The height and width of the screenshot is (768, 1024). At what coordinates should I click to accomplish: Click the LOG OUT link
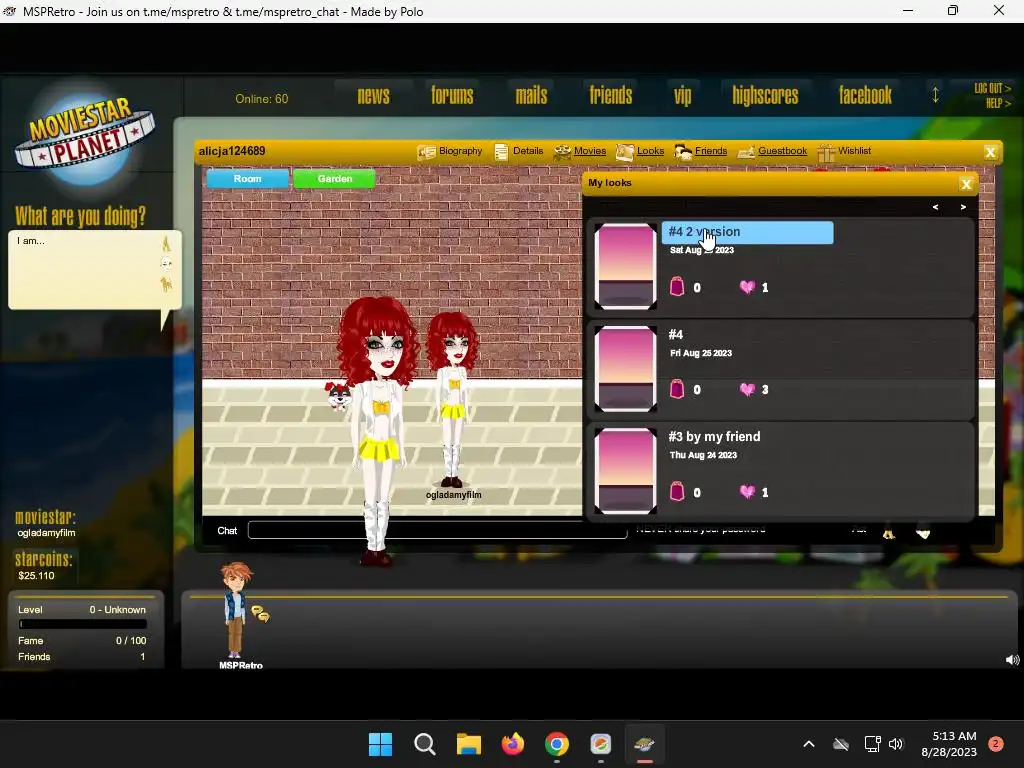click(x=992, y=88)
